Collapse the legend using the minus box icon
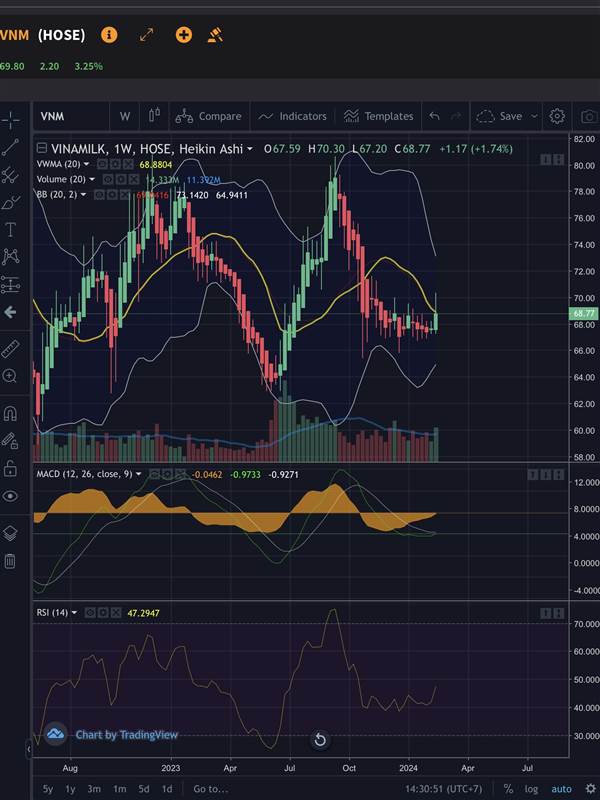600x800 pixels. coord(42,148)
